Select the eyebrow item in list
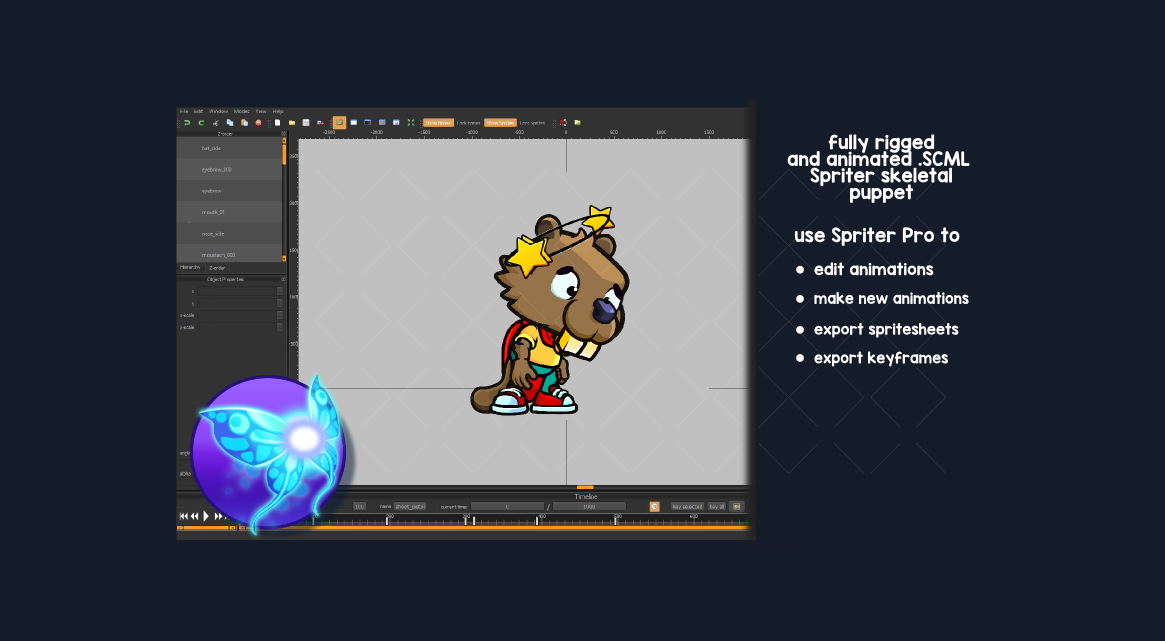 (x=229, y=191)
